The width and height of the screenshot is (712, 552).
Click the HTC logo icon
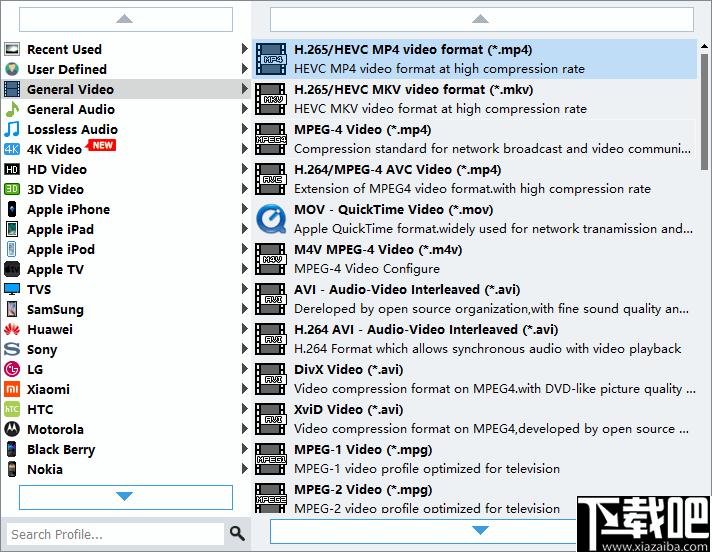tap(12, 409)
